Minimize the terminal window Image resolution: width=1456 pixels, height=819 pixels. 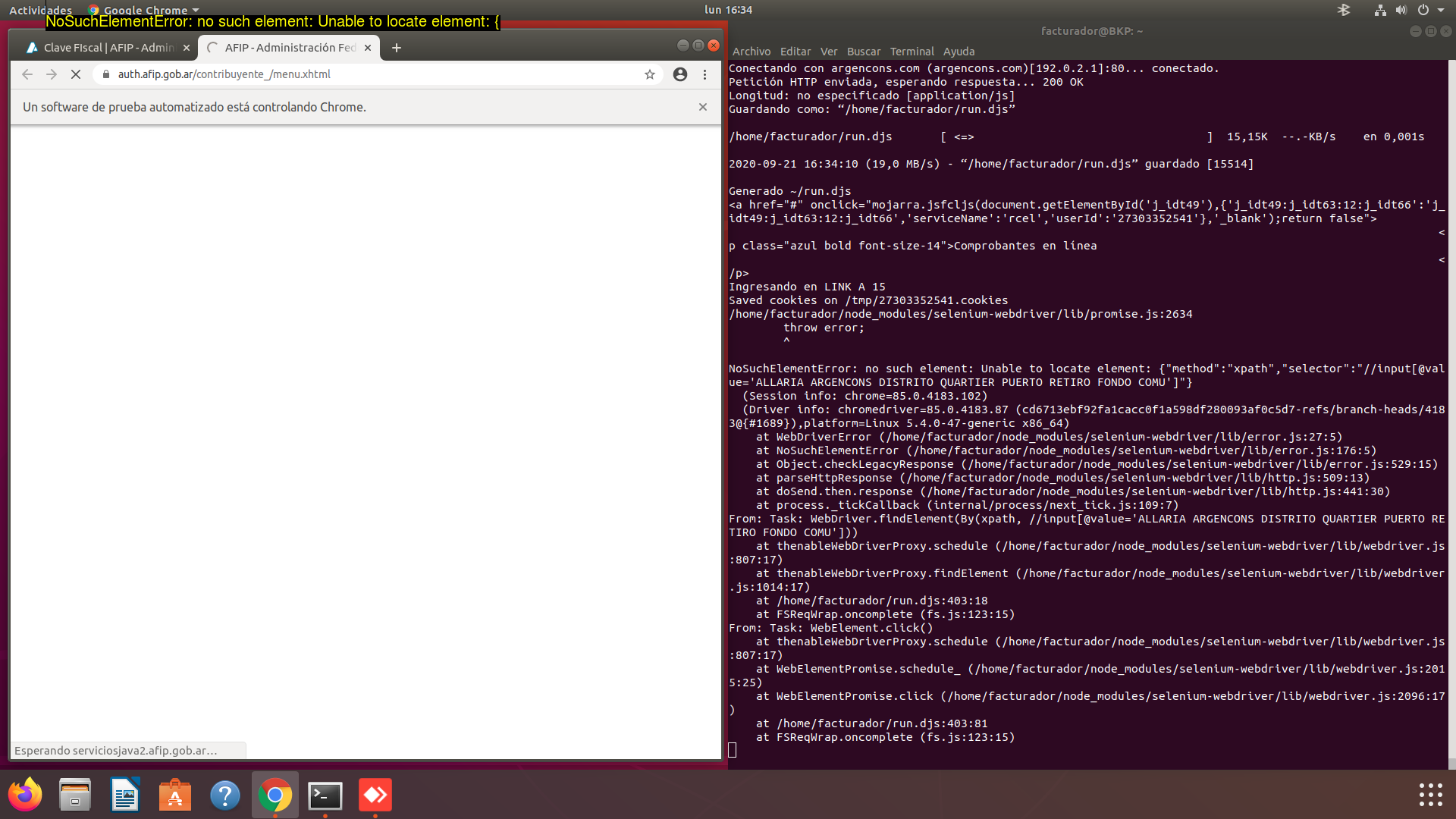[x=1415, y=31]
